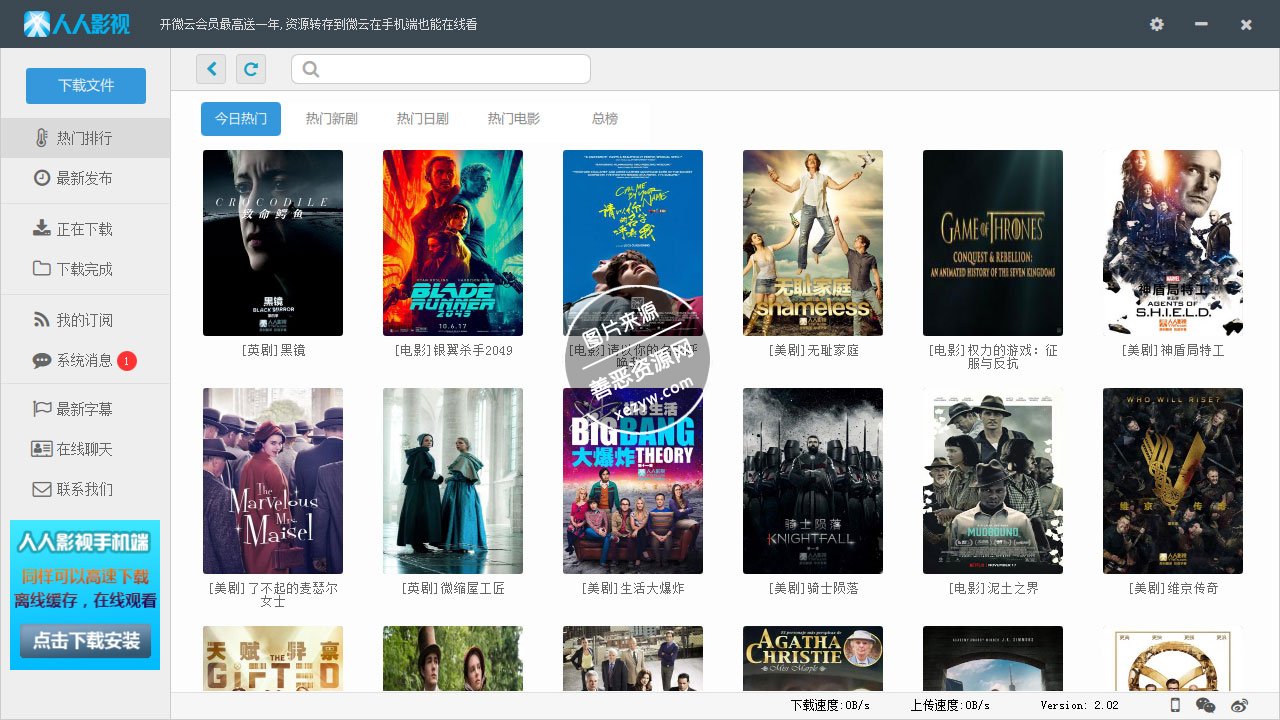Open the Game of Thrones Conquest poster

[x=993, y=243]
